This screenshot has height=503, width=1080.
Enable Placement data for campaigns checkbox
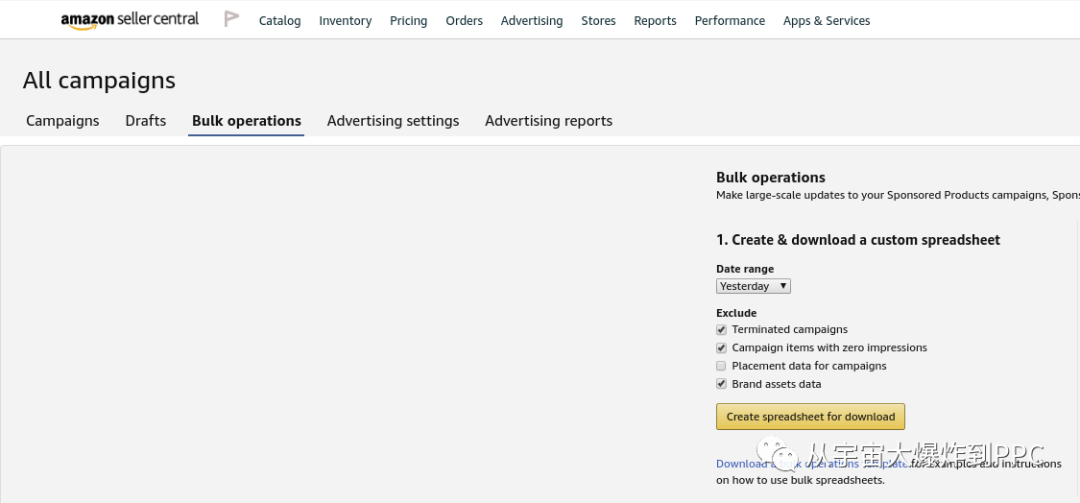(x=721, y=366)
